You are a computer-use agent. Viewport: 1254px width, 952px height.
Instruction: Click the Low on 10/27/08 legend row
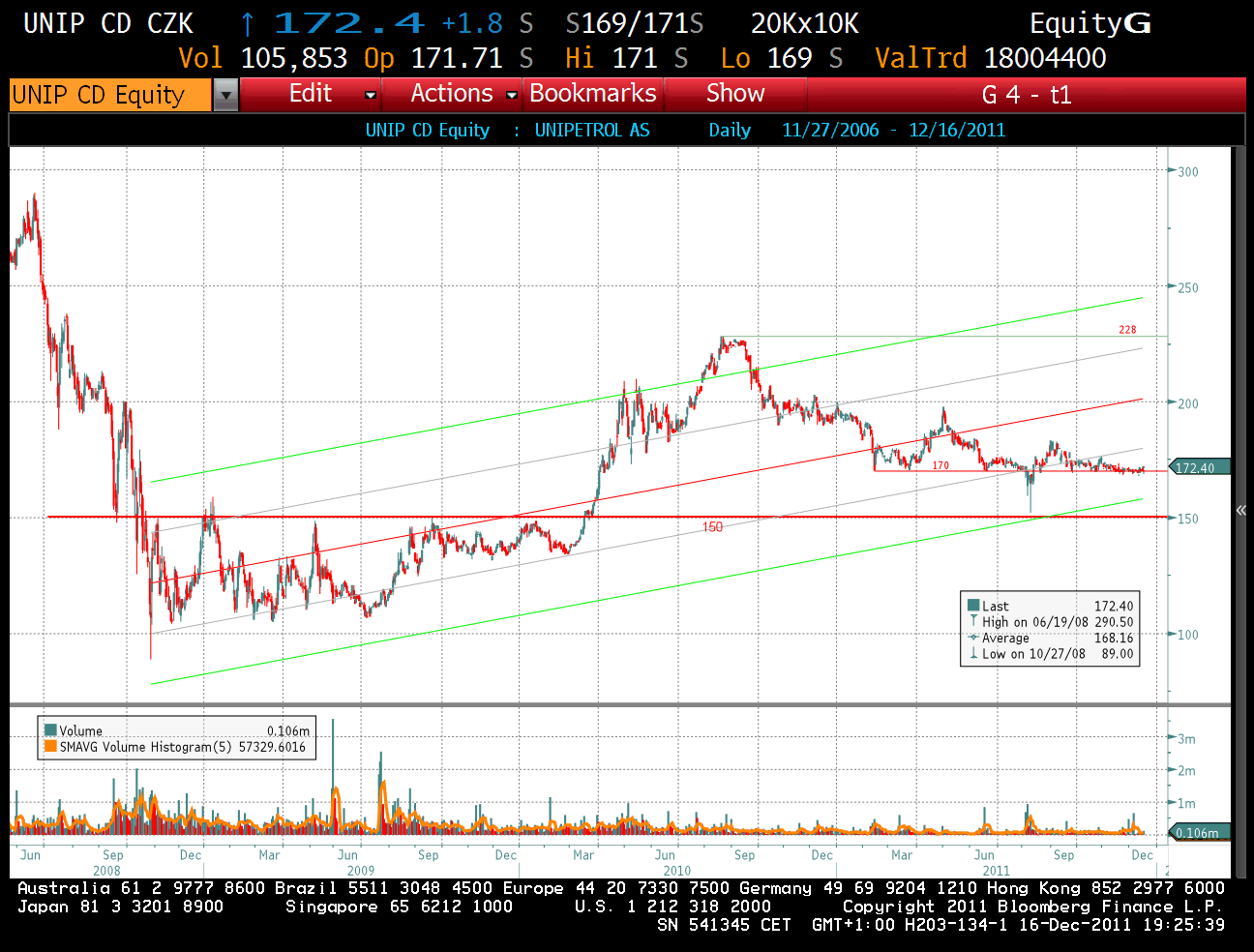[x=1050, y=653]
